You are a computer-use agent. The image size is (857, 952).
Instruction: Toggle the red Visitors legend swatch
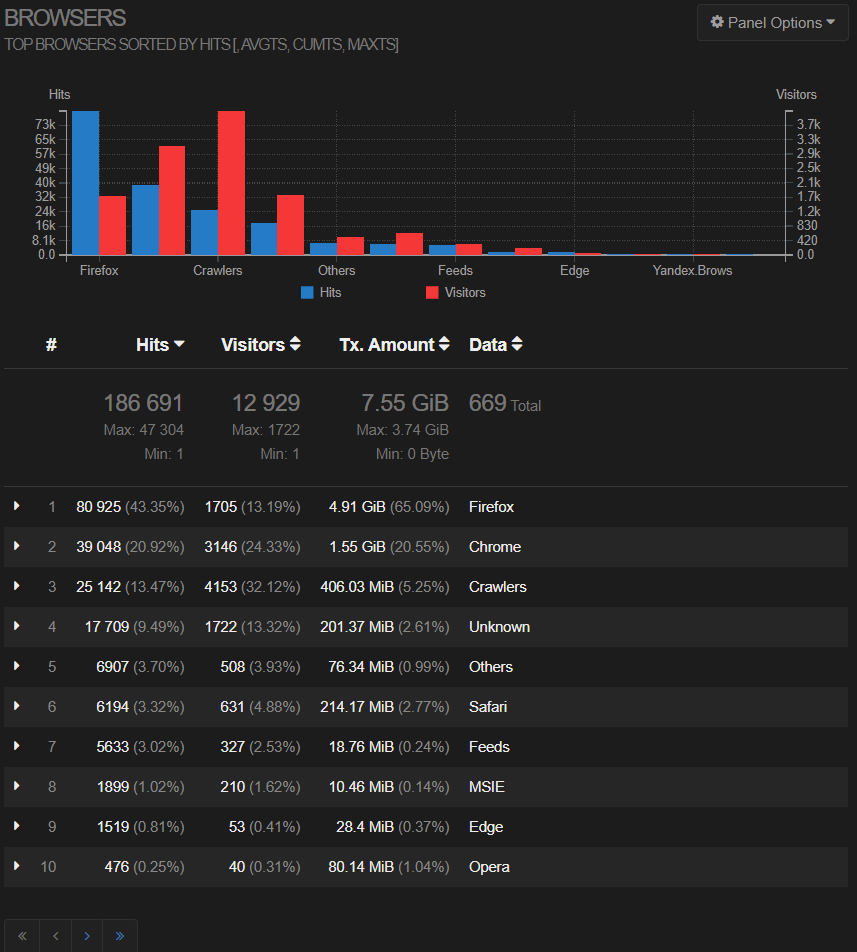click(x=432, y=293)
